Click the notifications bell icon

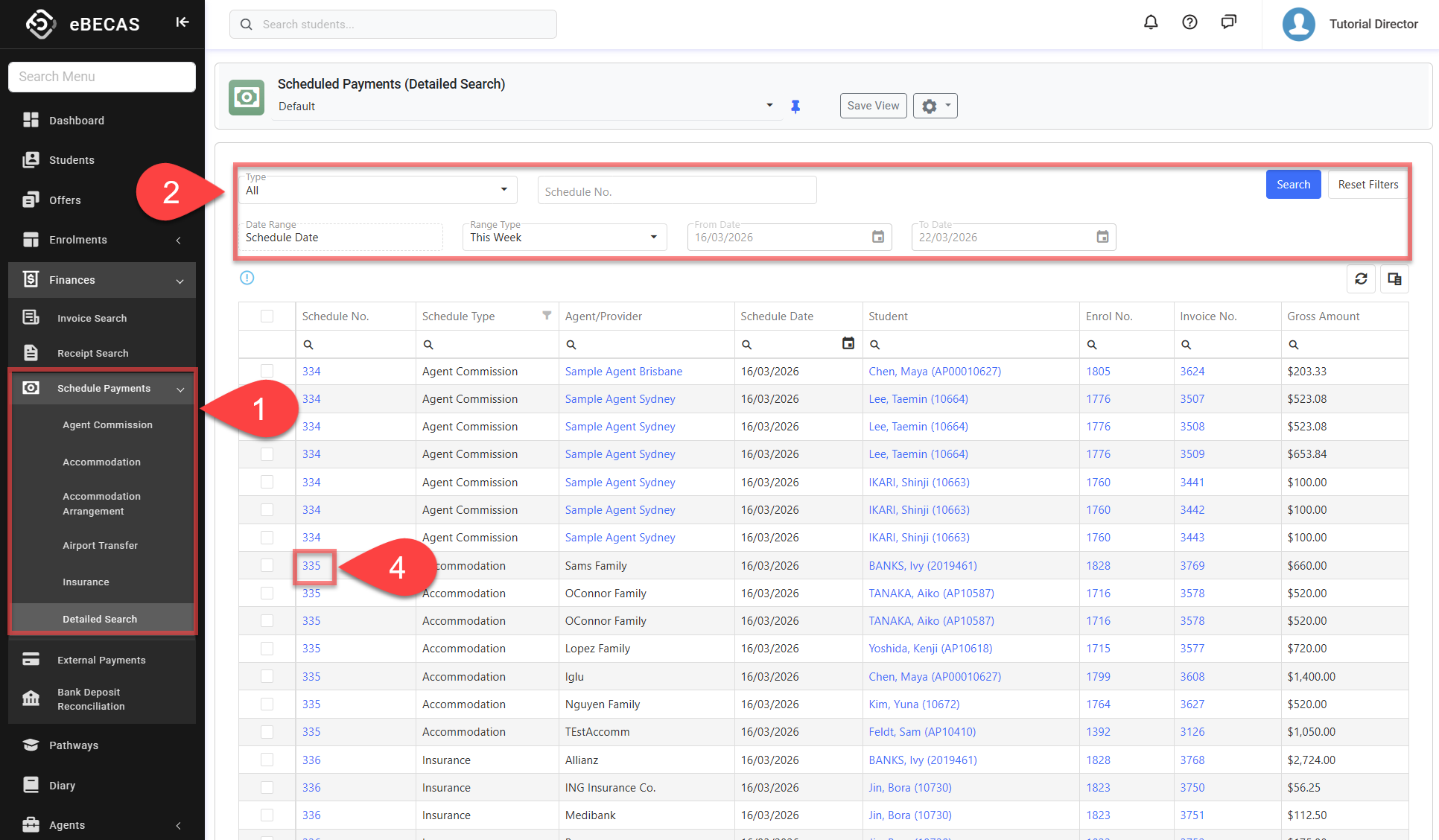pyautogui.click(x=1151, y=22)
